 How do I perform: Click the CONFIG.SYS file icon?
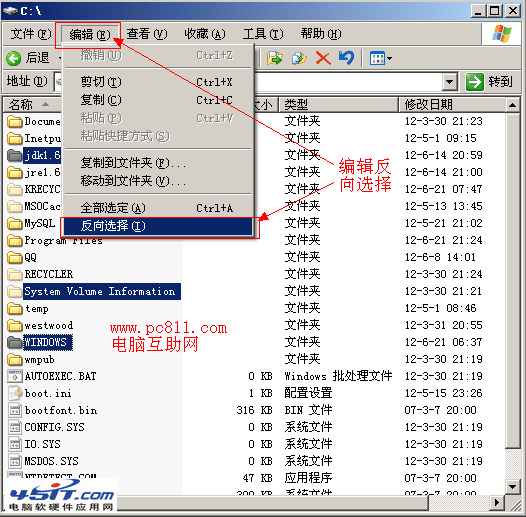pos(14,427)
